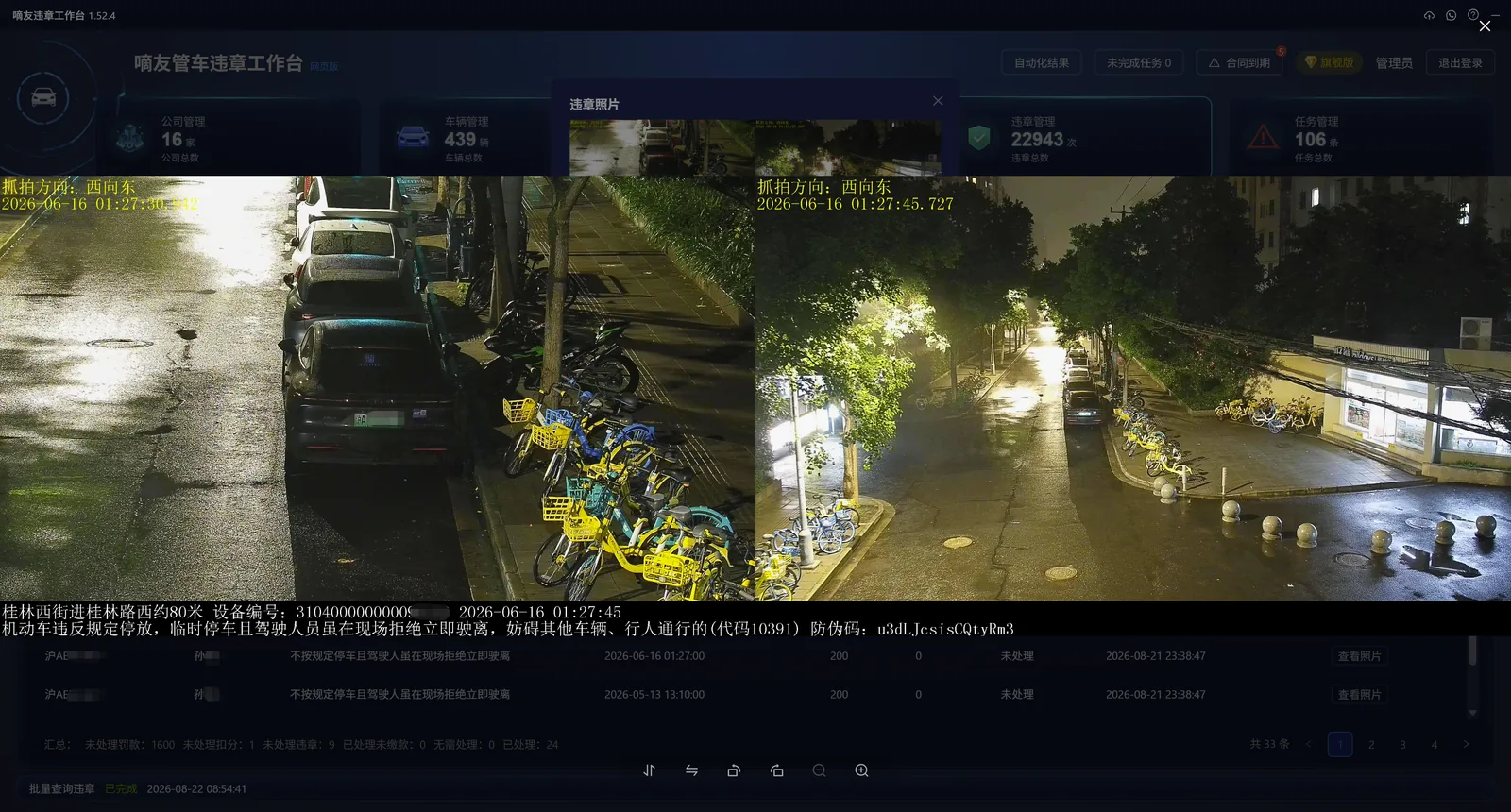Select the left thumbnail in 违章照片 dialog

662,147
